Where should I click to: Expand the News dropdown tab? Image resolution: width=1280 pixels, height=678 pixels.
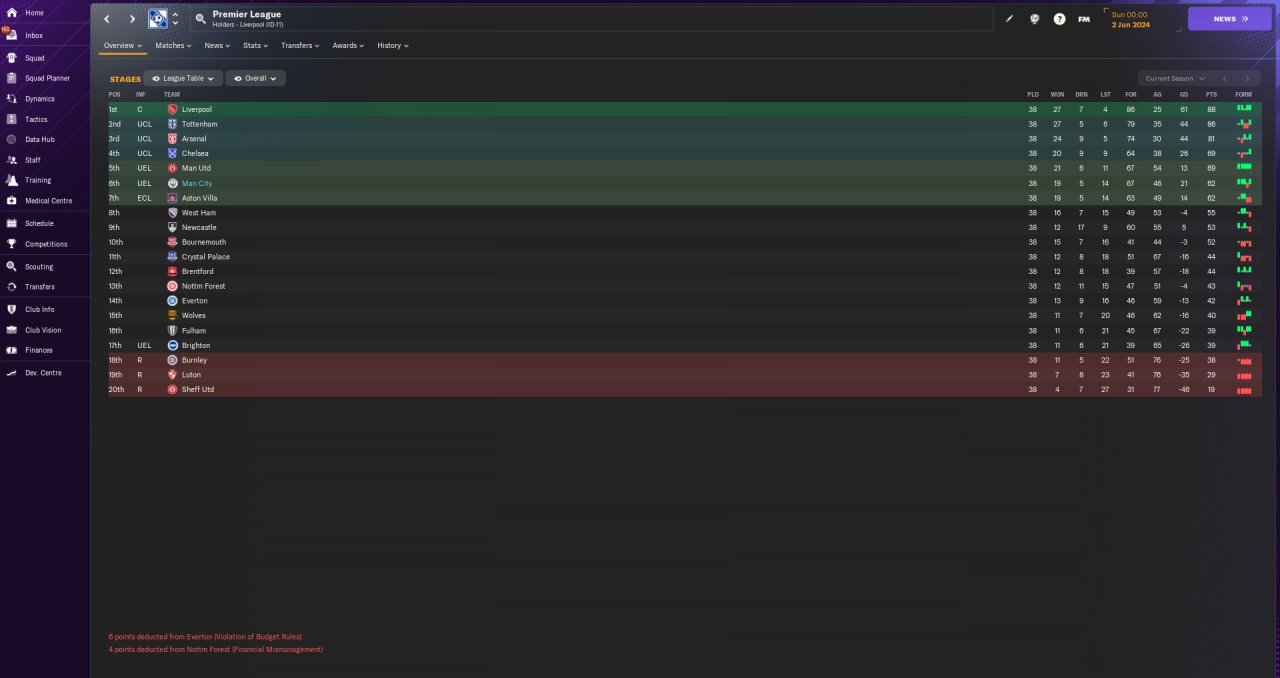tap(217, 45)
